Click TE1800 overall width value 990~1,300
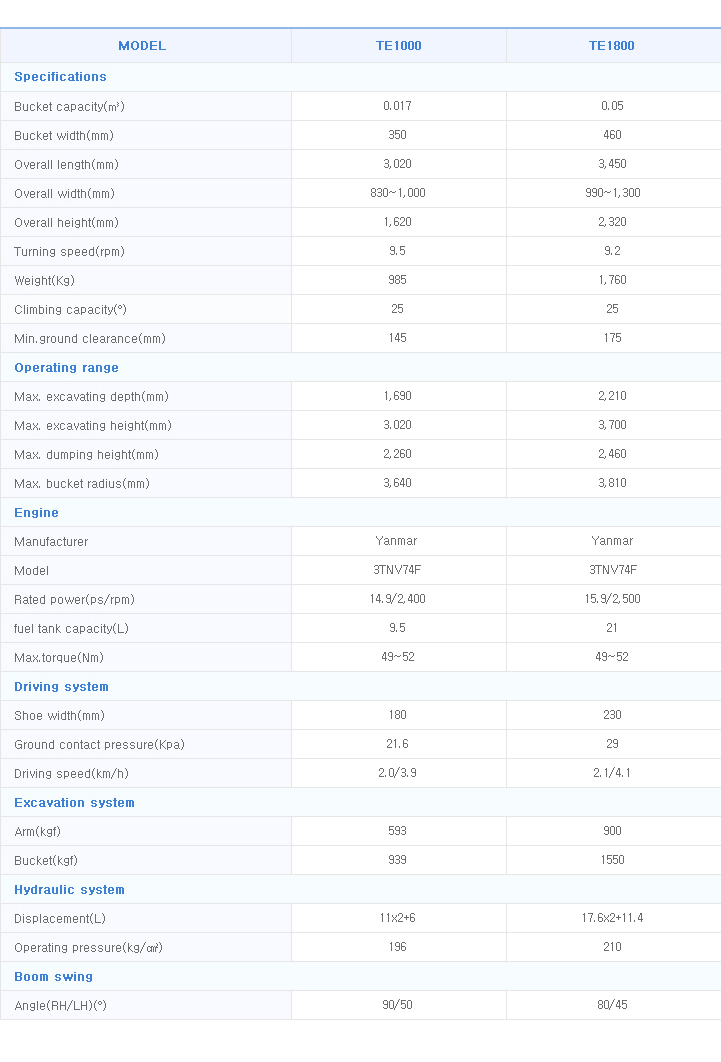721x1062 pixels. click(x=612, y=193)
